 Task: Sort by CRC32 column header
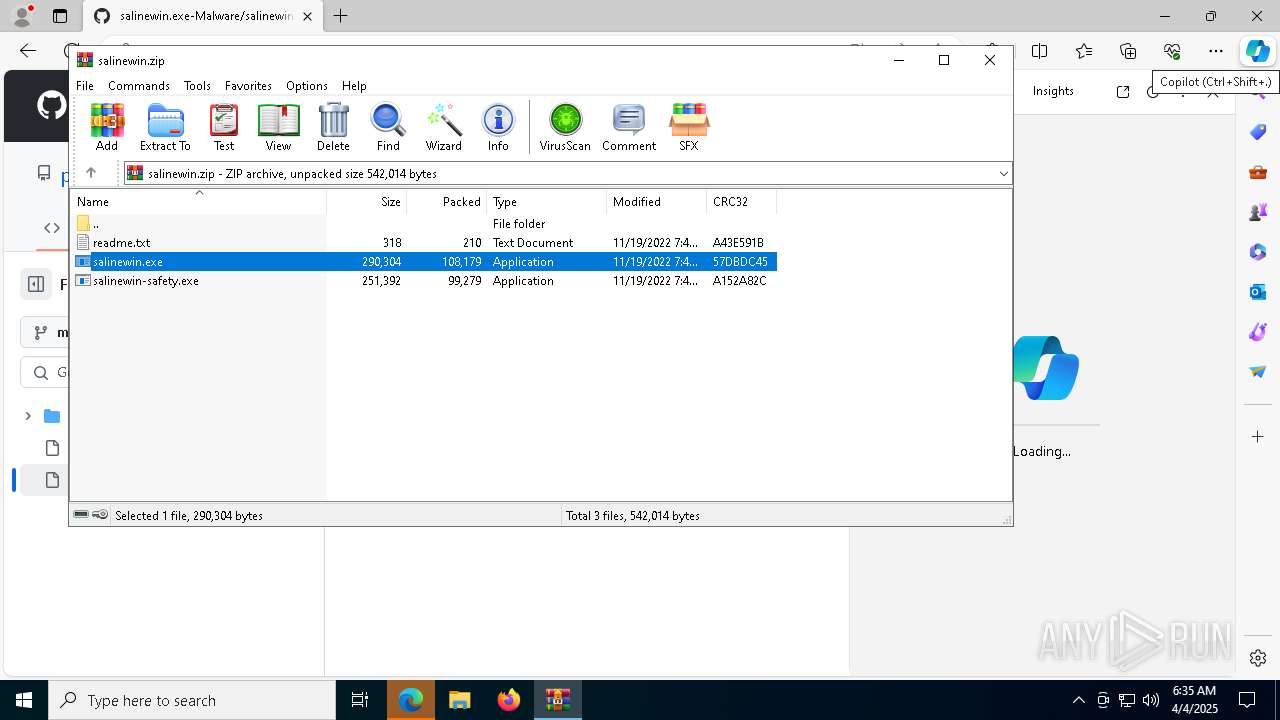(x=741, y=201)
